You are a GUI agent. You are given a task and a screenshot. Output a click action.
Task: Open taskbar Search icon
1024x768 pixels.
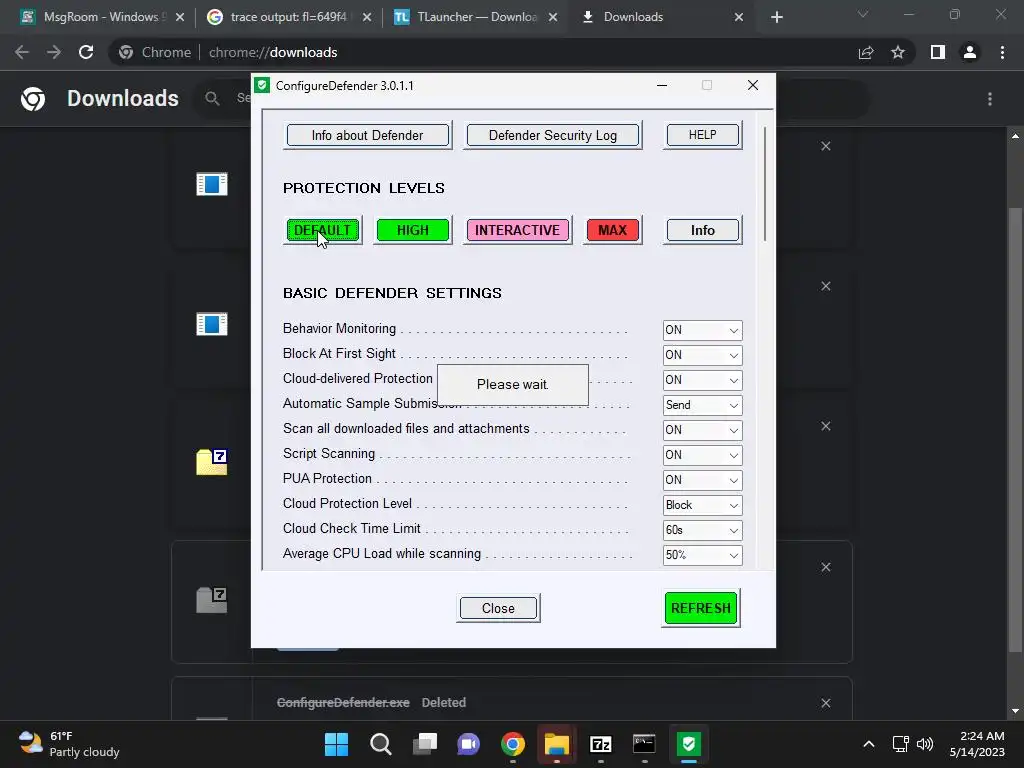(x=381, y=744)
